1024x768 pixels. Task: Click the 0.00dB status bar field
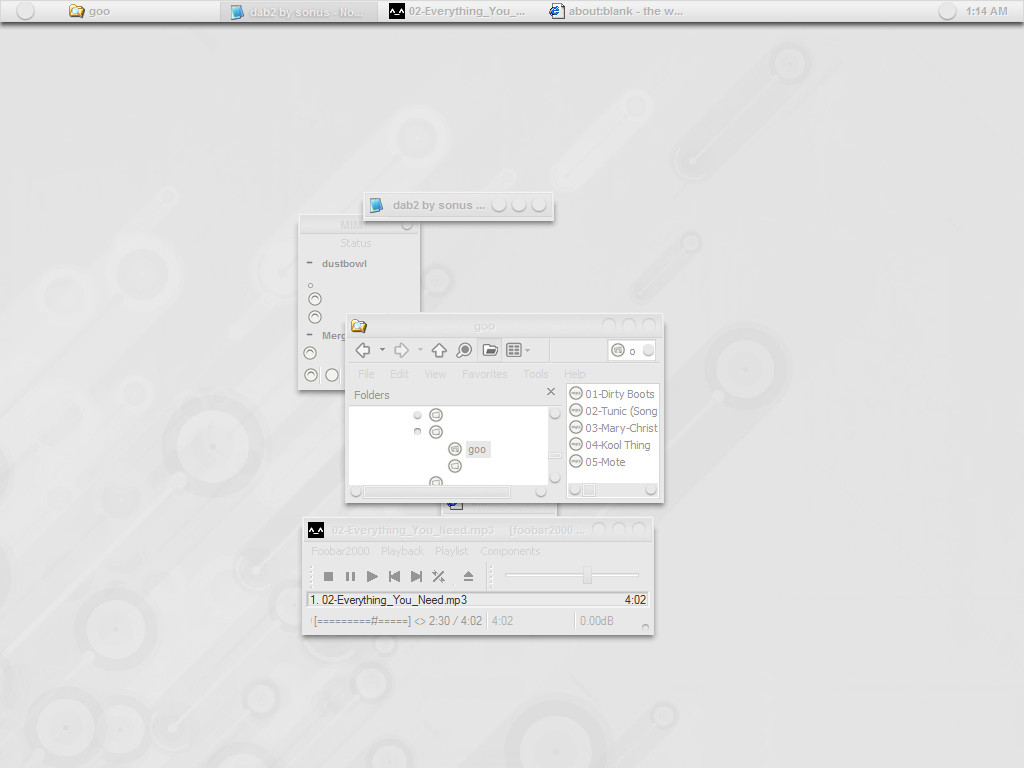[597, 621]
